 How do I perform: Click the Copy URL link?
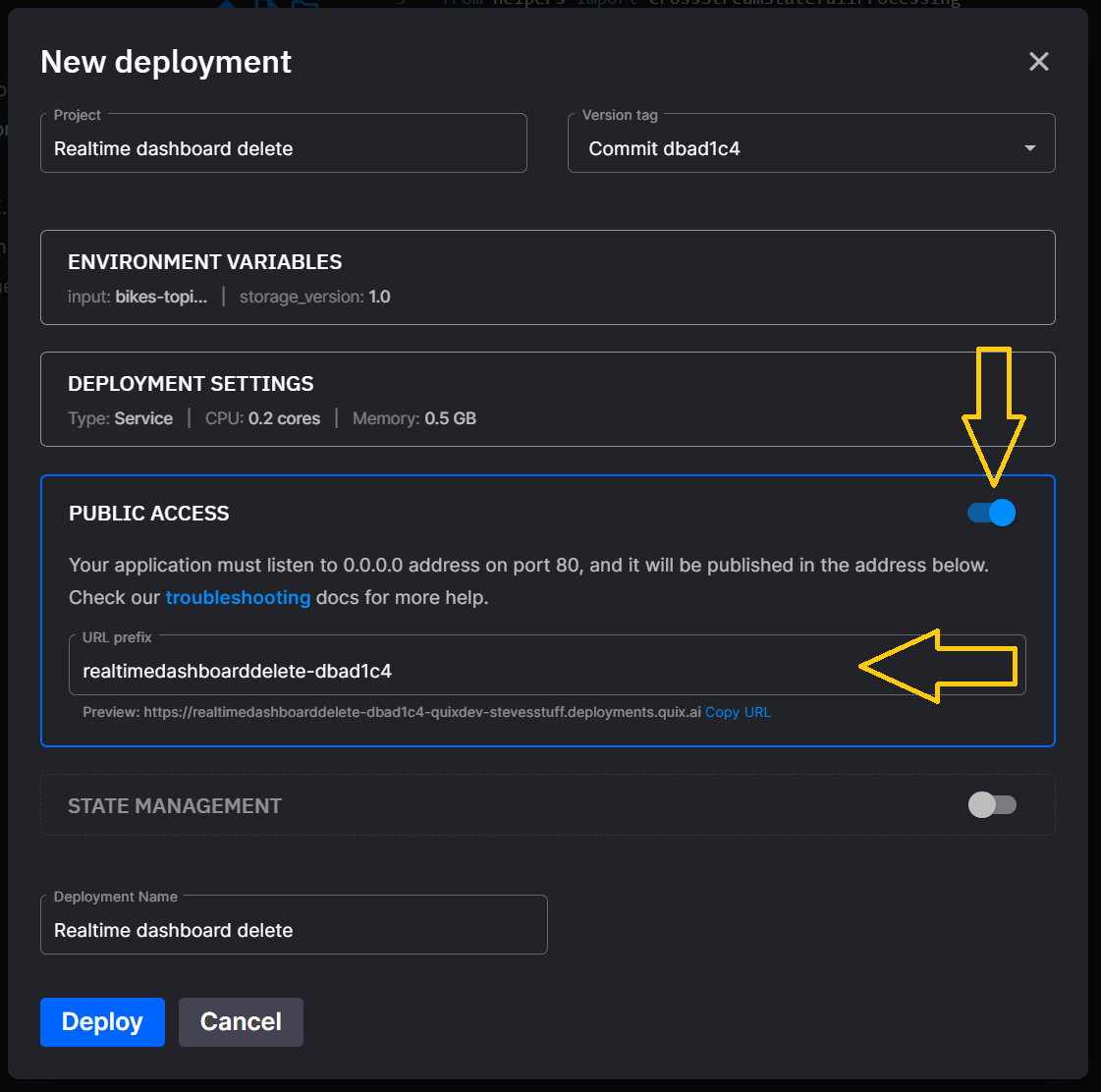pos(738,712)
